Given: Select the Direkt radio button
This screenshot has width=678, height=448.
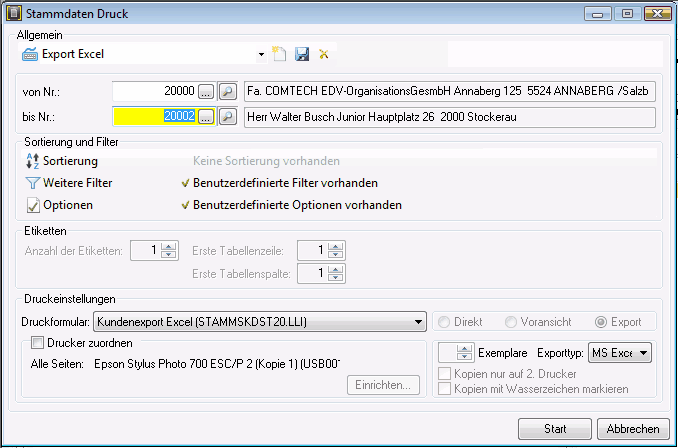Looking at the screenshot, I should (444, 322).
